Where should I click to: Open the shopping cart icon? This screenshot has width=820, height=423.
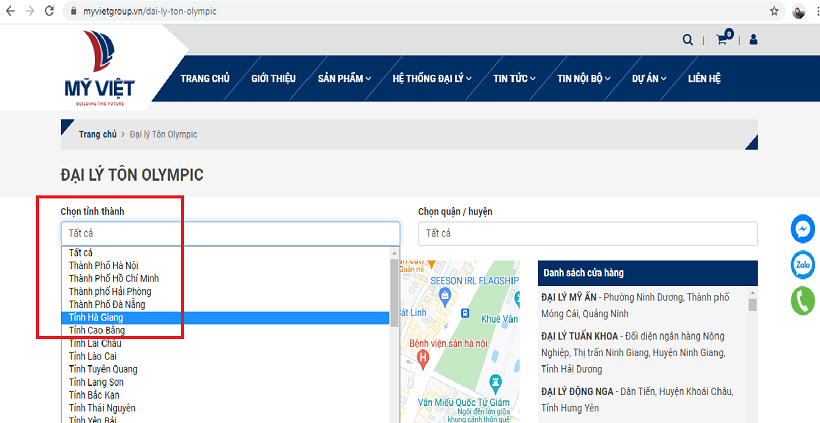[x=724, y=38]
